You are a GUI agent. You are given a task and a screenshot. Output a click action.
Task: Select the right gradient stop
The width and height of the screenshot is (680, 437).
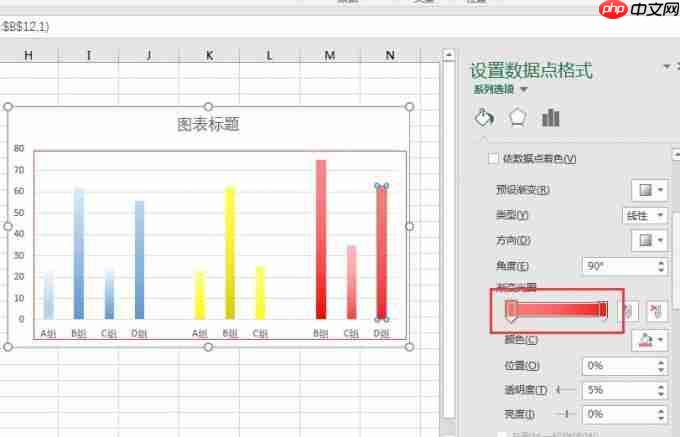603,310
